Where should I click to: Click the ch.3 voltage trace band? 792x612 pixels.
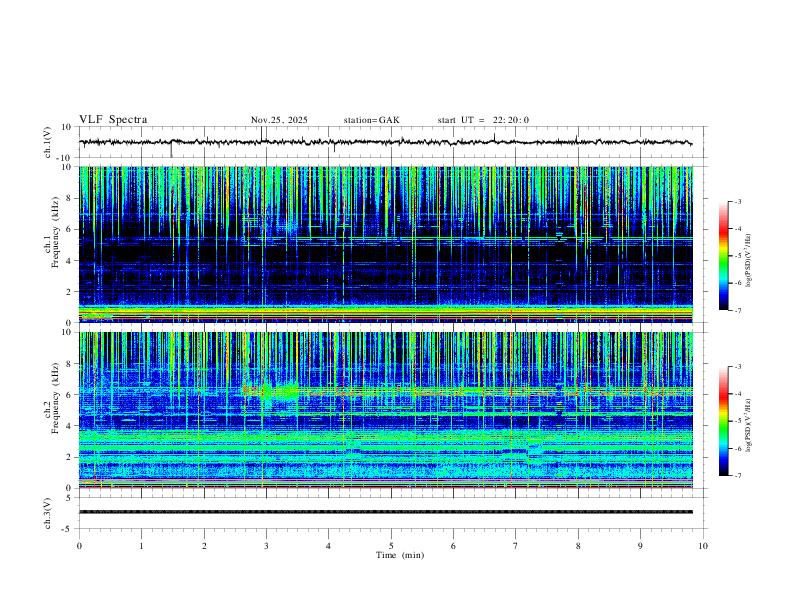pos(386,512)
